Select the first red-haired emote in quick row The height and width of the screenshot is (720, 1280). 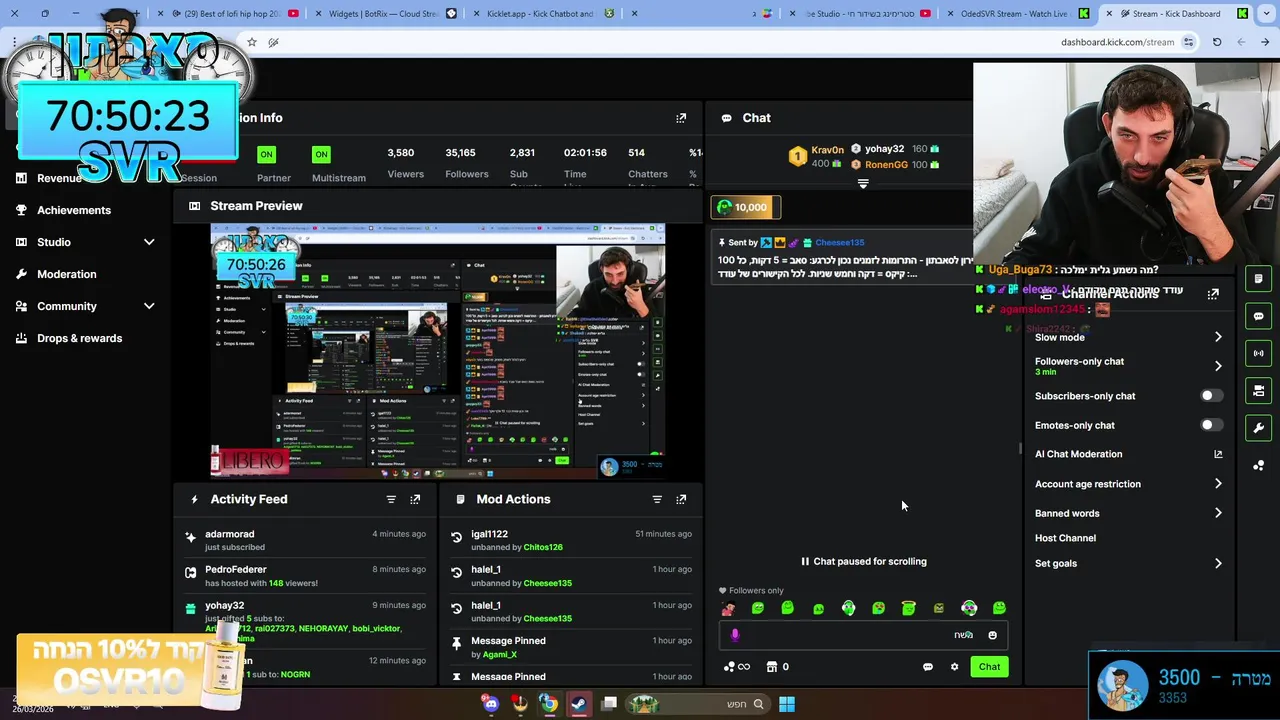[x=728, y=608]
